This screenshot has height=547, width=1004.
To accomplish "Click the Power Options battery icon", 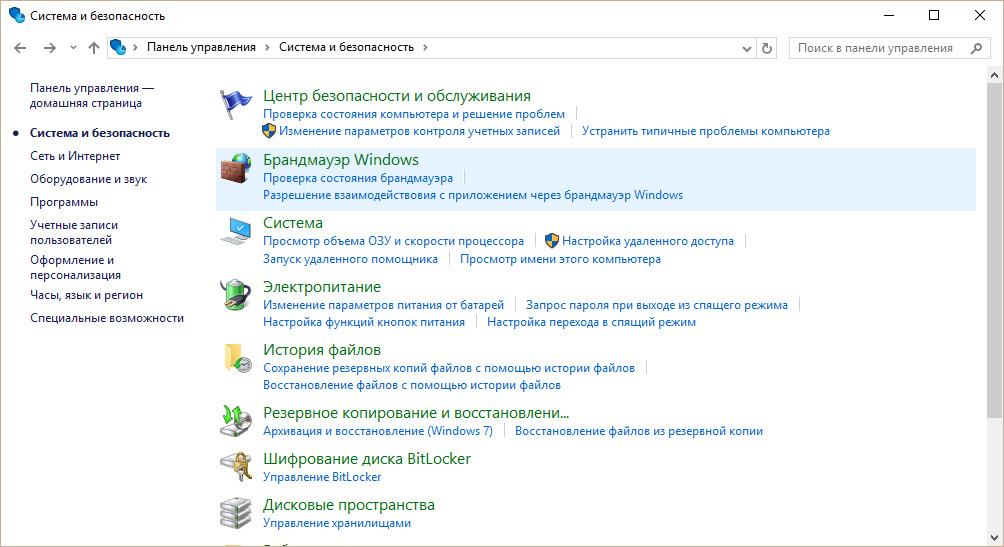I will [236, 295].
